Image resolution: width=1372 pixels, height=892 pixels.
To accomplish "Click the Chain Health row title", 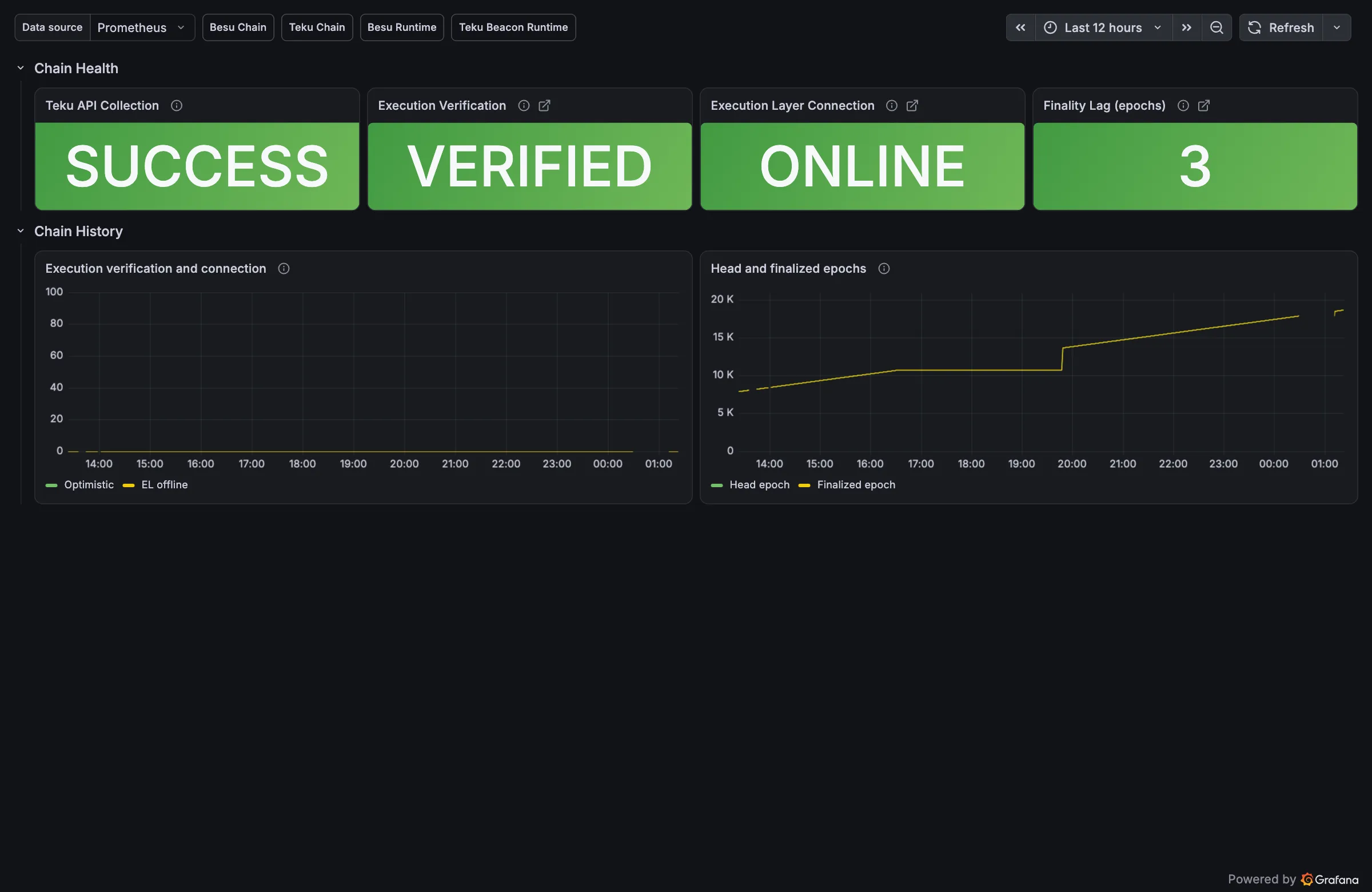I will (x=76, y=68).
